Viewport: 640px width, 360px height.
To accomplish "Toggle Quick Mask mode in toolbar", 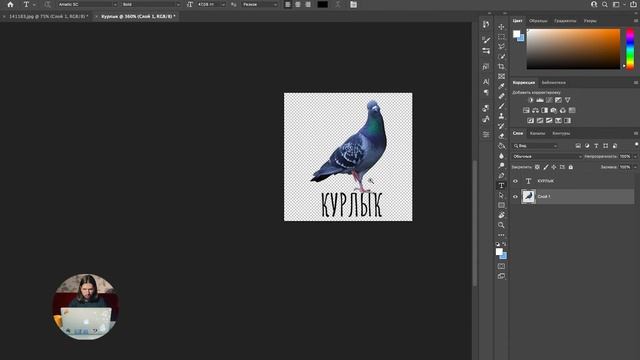I will click(x=501, y=266).
